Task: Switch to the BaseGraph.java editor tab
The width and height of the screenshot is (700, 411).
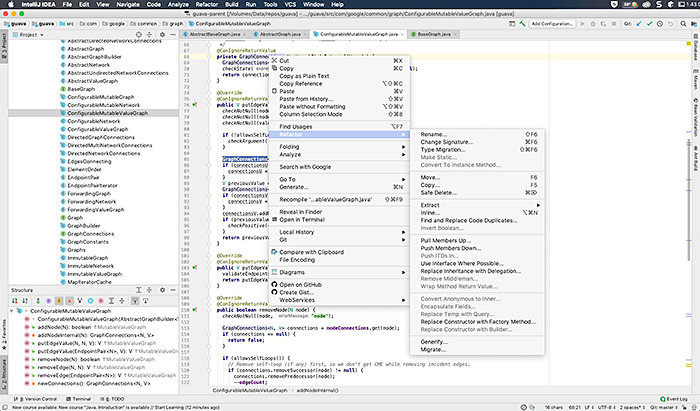Action: (x=435, y=33)
